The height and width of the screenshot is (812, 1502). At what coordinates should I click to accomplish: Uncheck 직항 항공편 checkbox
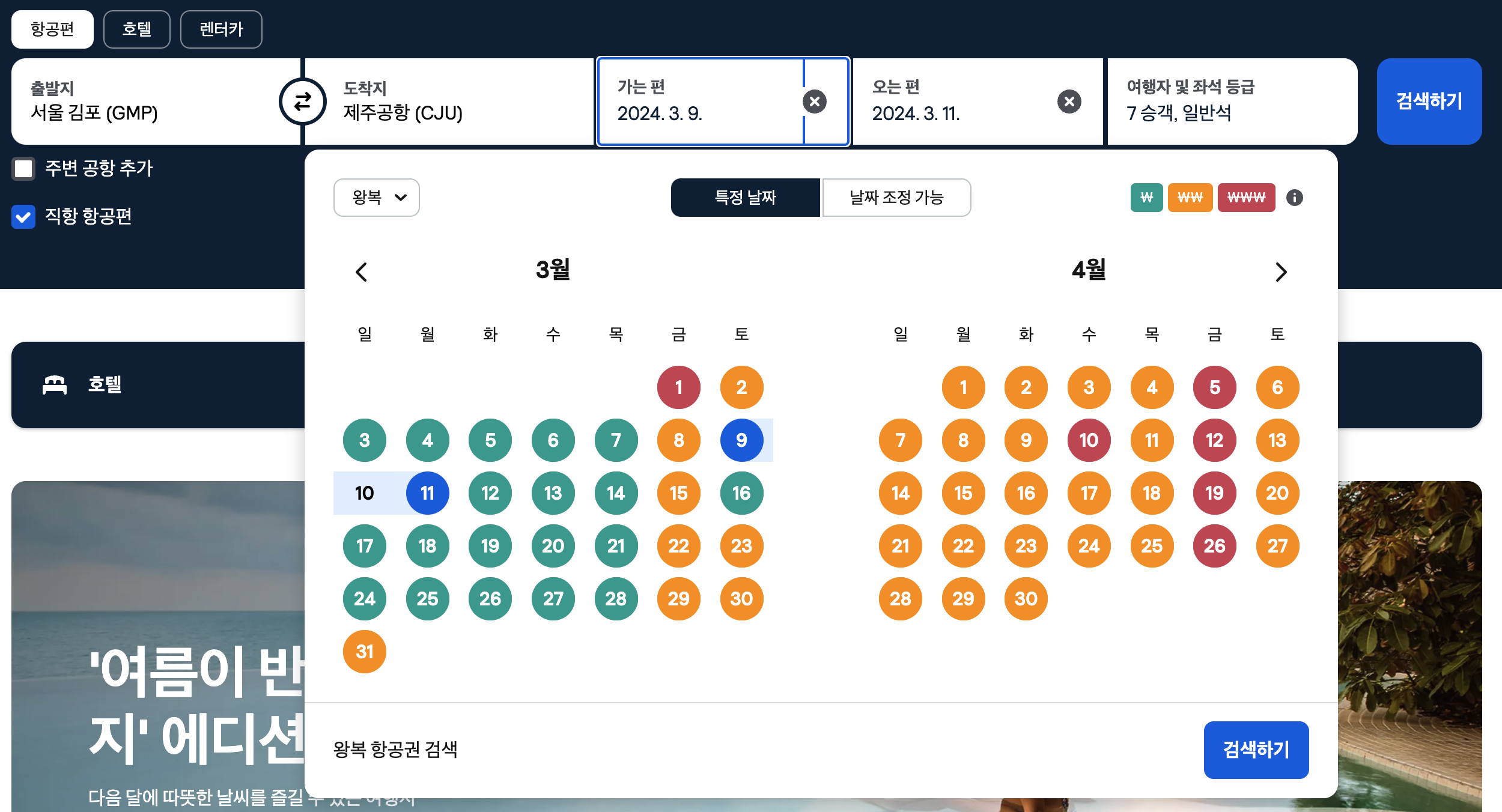coord(23,217)
